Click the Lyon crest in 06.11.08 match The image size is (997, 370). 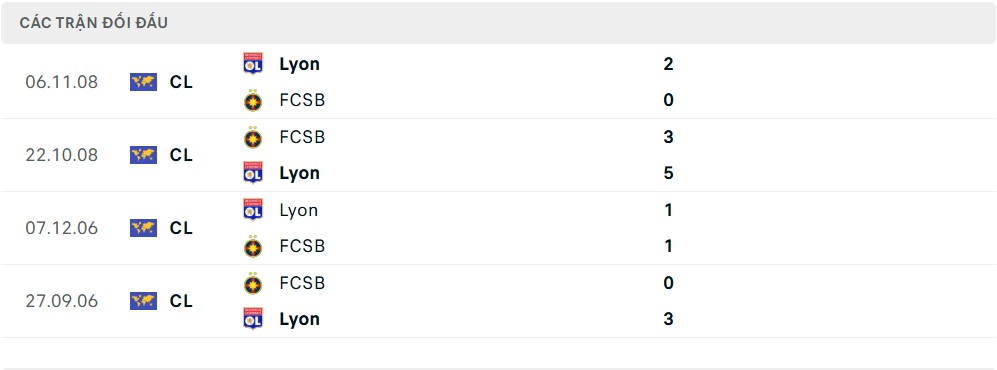pyautogui.click(x=253, y=64)
